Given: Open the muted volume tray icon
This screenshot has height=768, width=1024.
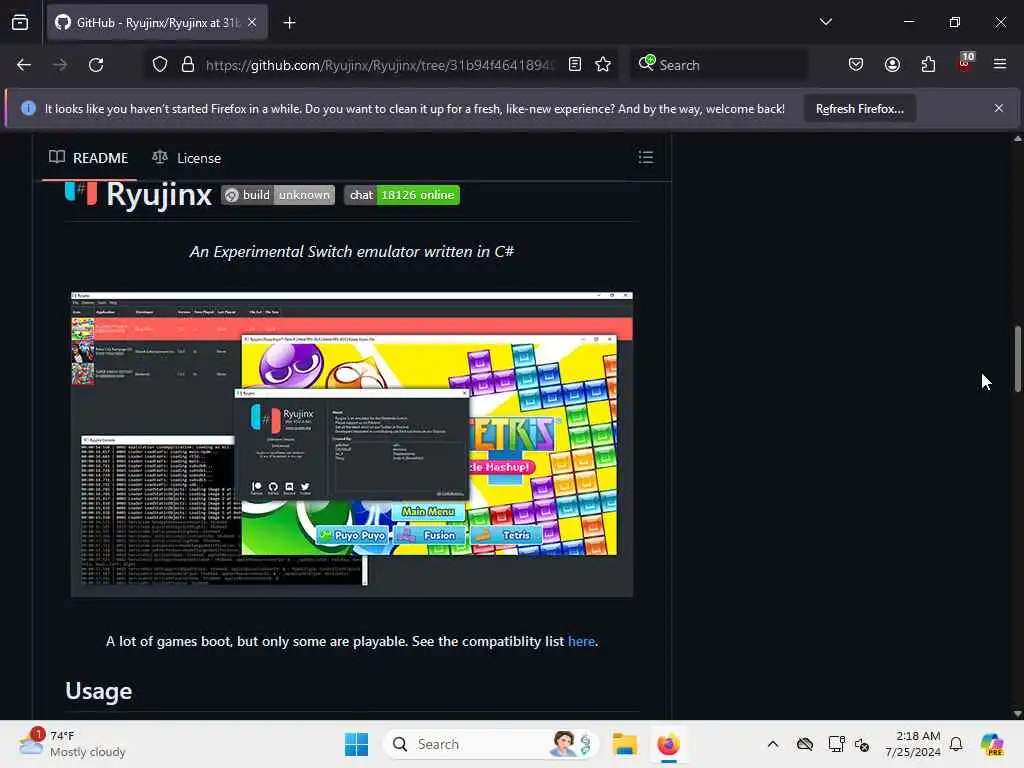Looking at the screenshot, I should (x=862, y=744).
